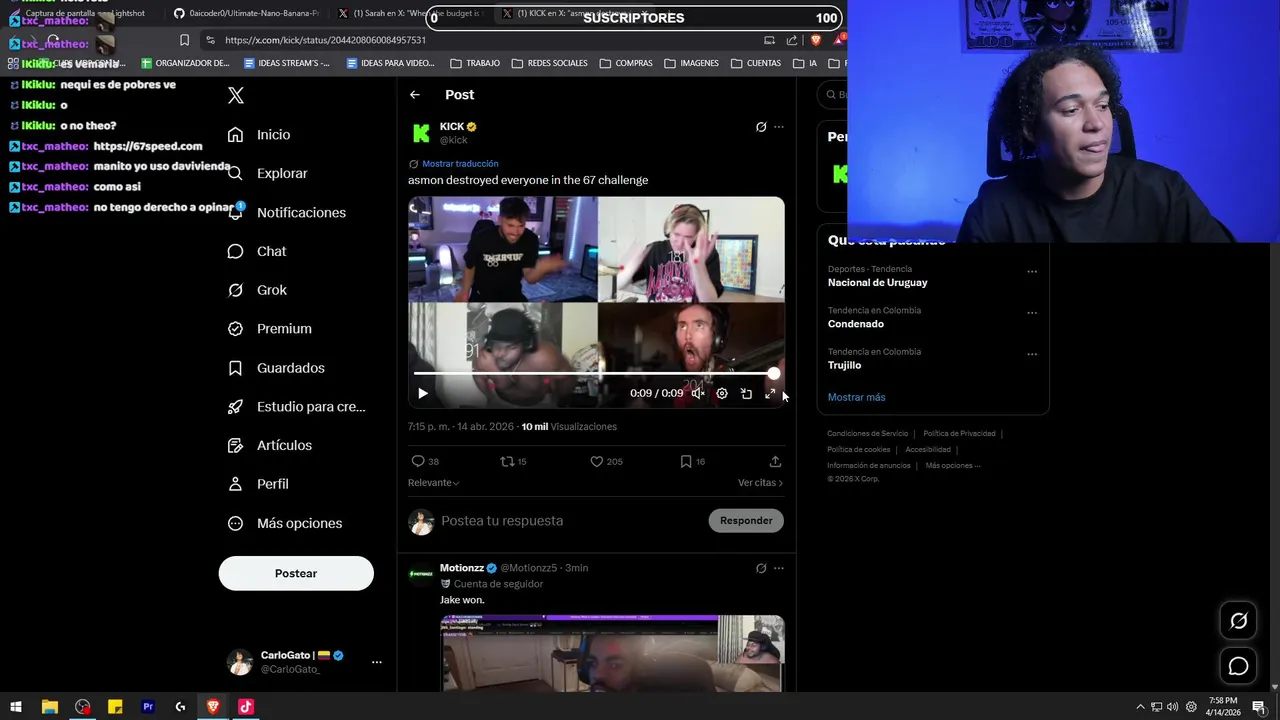1280x720 pixels.
Task: Open TRABAJO bookmarks folder
Action: pyautogui.click(x=475, y=63)
